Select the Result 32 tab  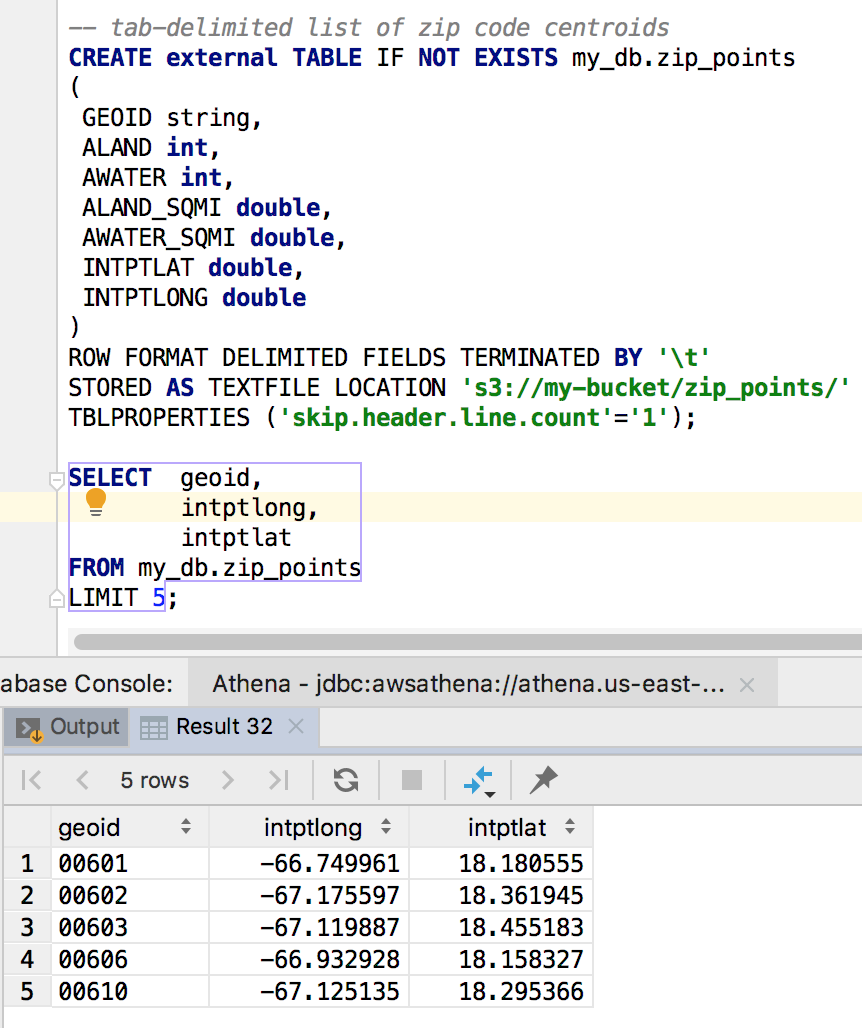(224, 727)
